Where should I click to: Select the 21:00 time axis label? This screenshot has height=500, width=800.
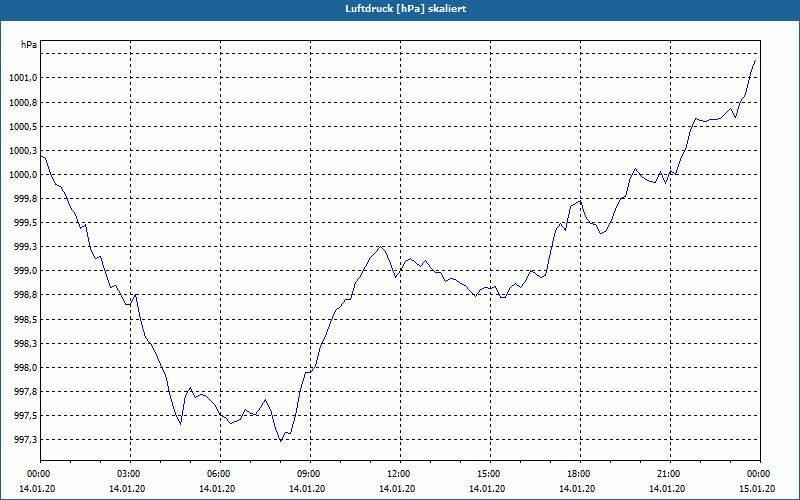(670, 474)
